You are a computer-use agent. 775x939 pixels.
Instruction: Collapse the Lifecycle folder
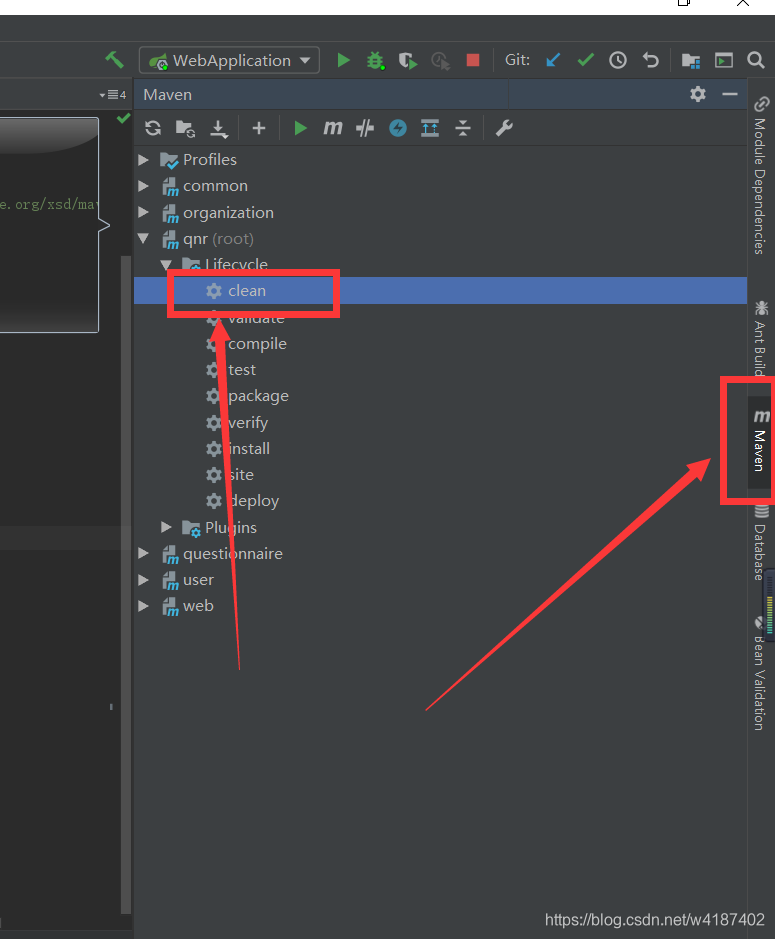pyautogui.click(x=166, y=264)
